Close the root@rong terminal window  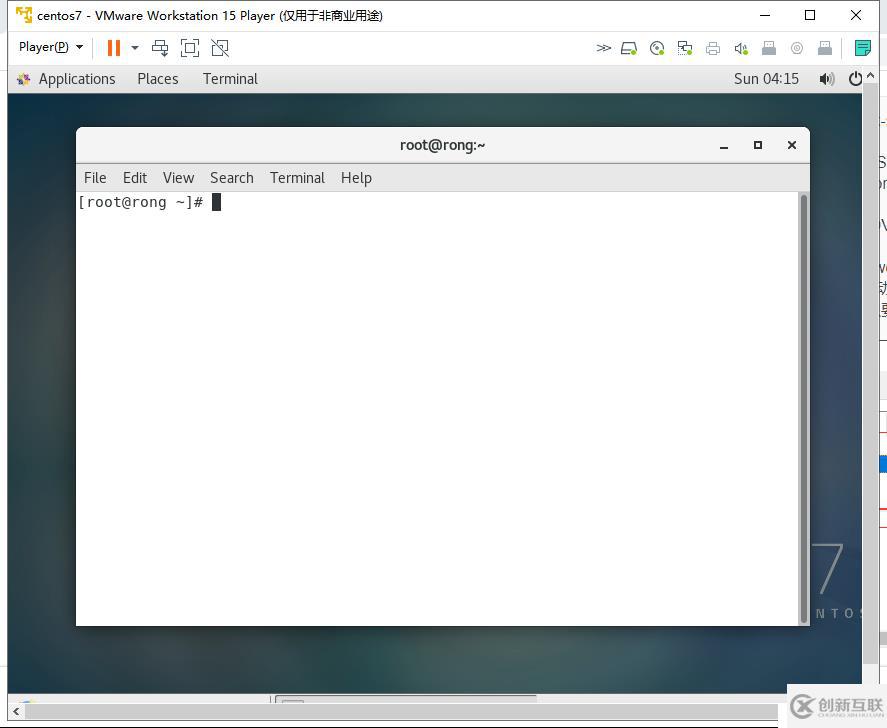coord(792,145)
